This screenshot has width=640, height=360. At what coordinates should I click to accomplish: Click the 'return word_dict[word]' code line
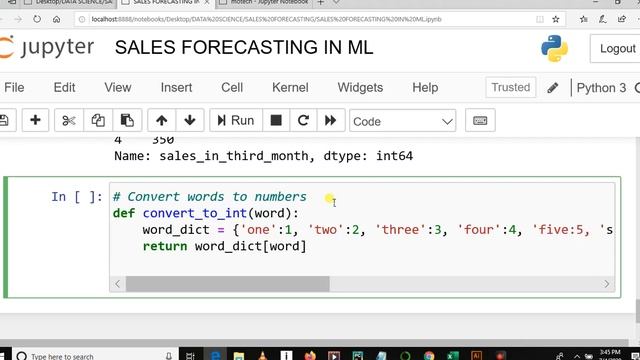pos(224,246)
